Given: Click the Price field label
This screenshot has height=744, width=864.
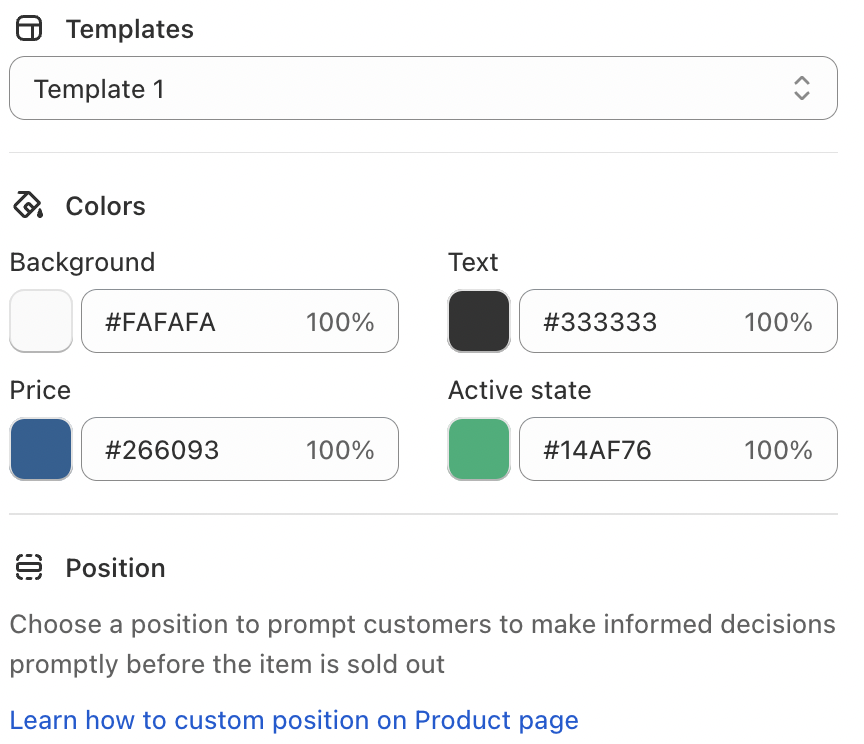Looking at the screenshot, I should point(40,390).
